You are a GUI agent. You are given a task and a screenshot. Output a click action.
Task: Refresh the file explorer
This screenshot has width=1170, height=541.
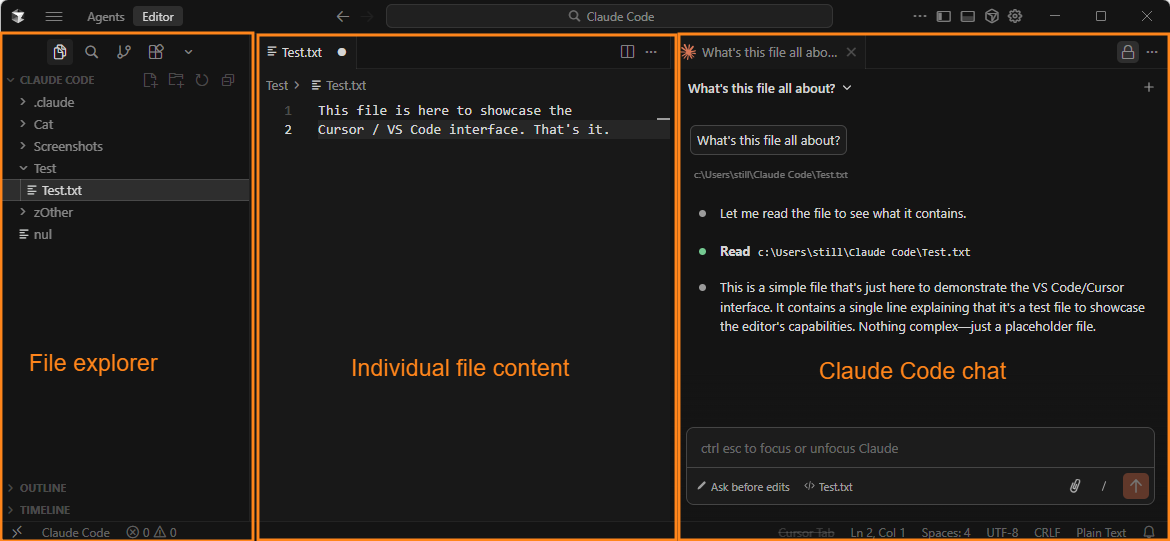[201, 80]
